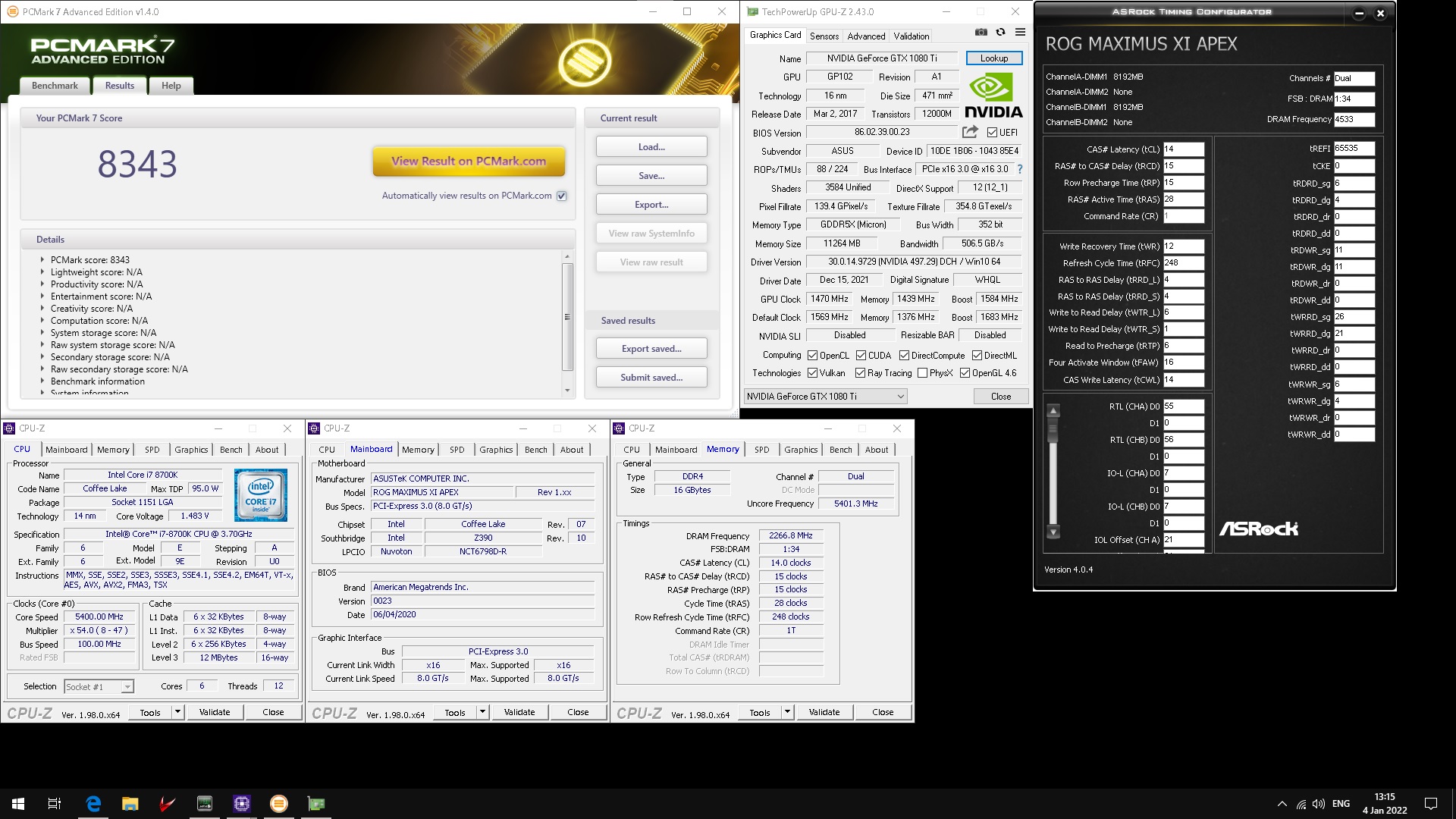The height and width of the screenshot is (819, 1456).
Task: Click red checkmark taskbar app icon
Action: click(168, 804)
